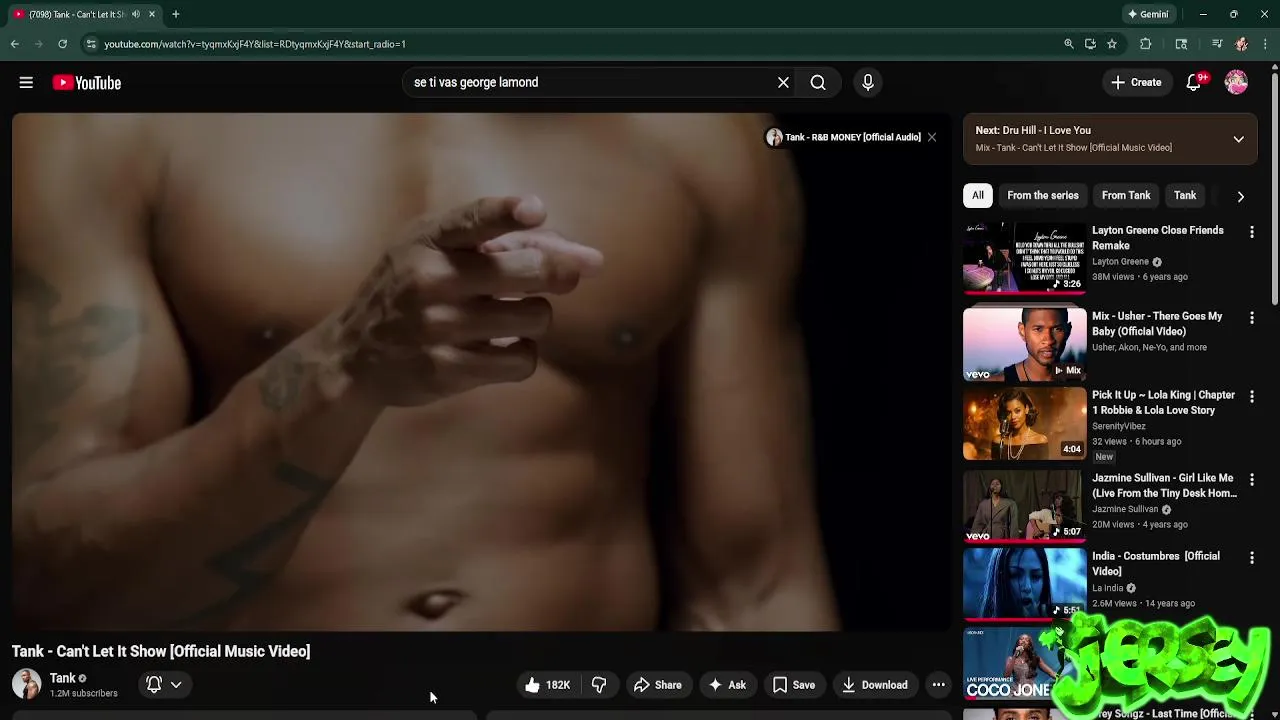Open Layton Greene Close Friends Remake thumbnail
The image size is (1280, 720).
click(1024, 258)
